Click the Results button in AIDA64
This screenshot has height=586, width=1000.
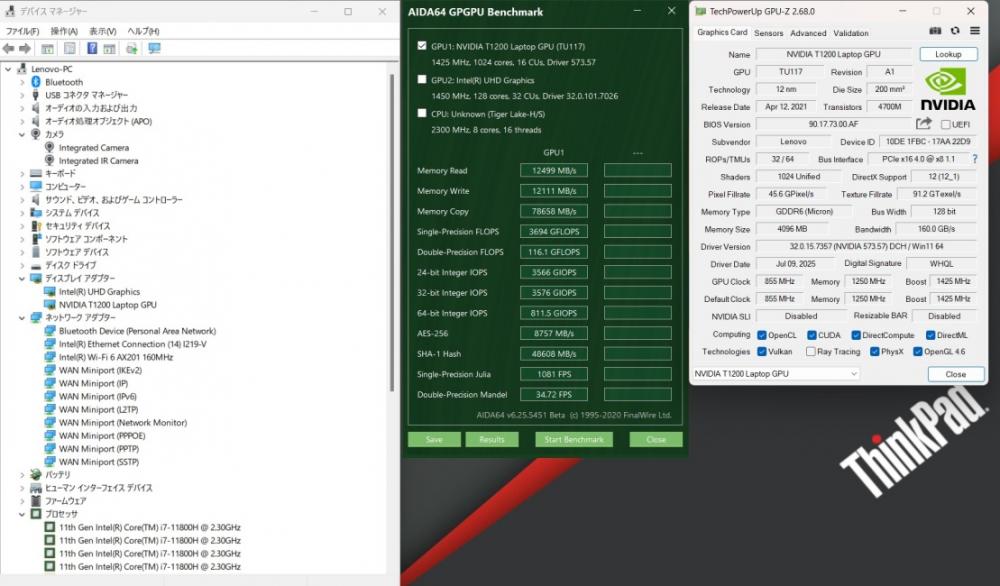(x=492, y=439)
